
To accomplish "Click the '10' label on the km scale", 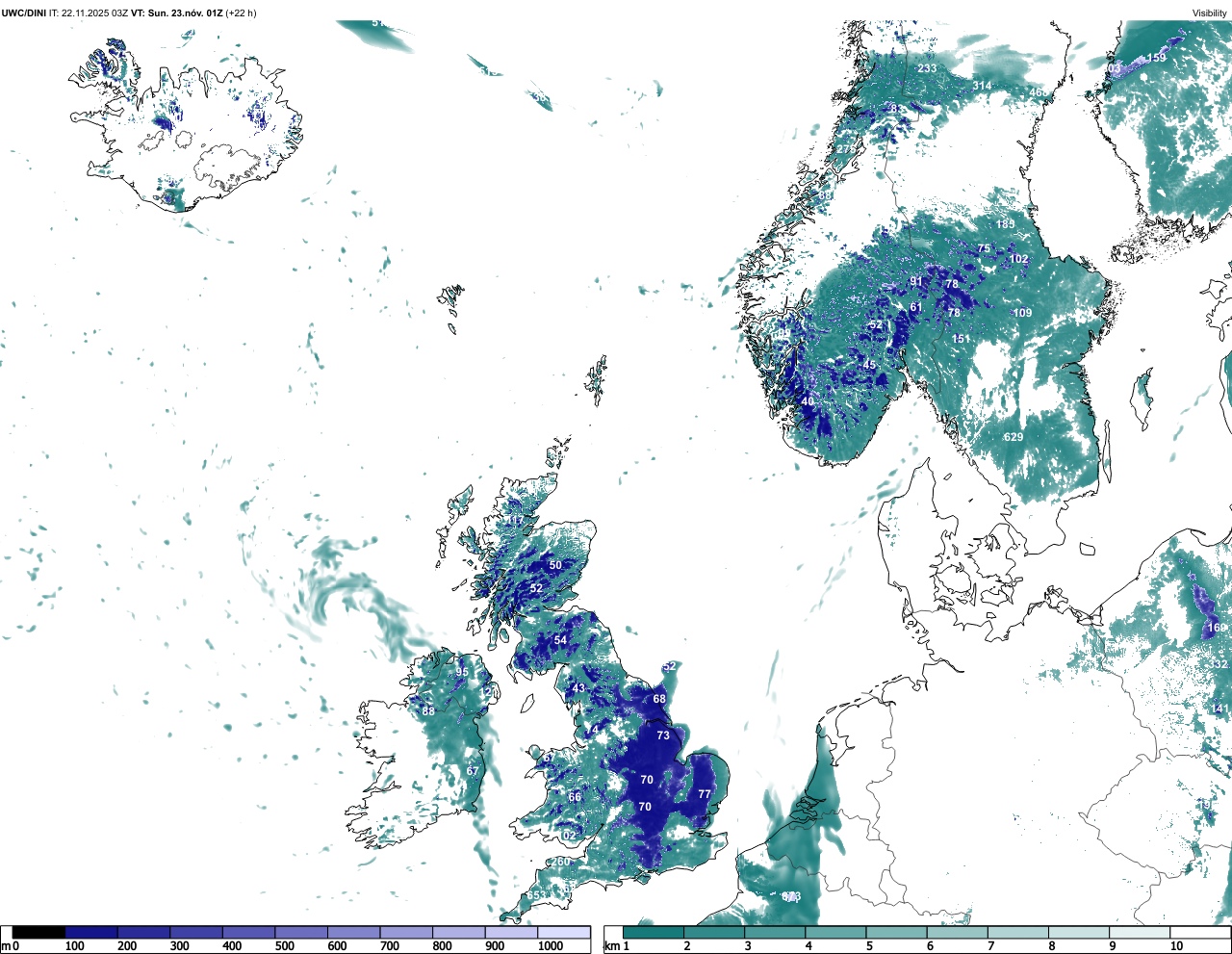I will click(1176, 947).
